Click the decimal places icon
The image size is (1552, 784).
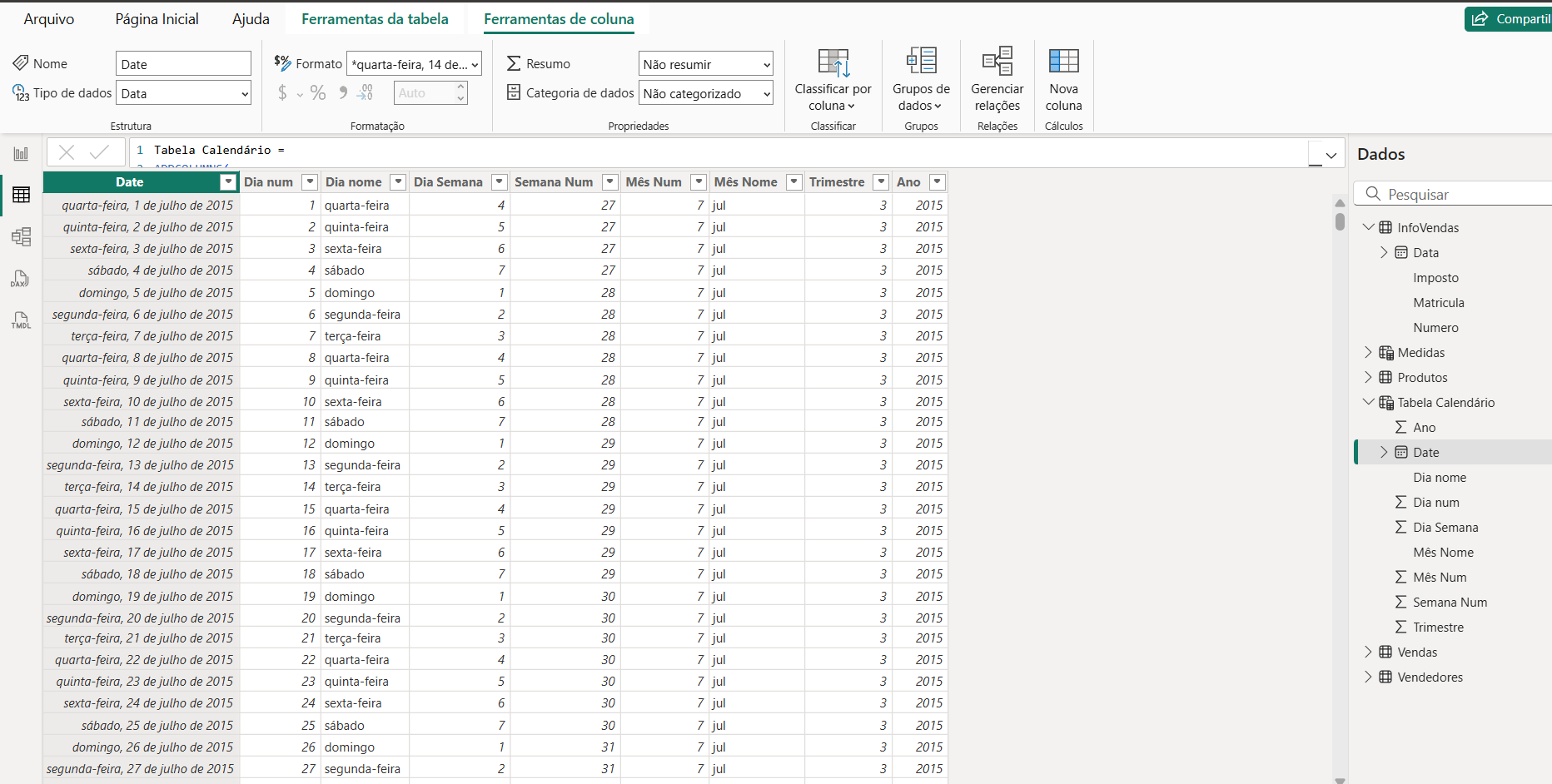click(365, 92)
